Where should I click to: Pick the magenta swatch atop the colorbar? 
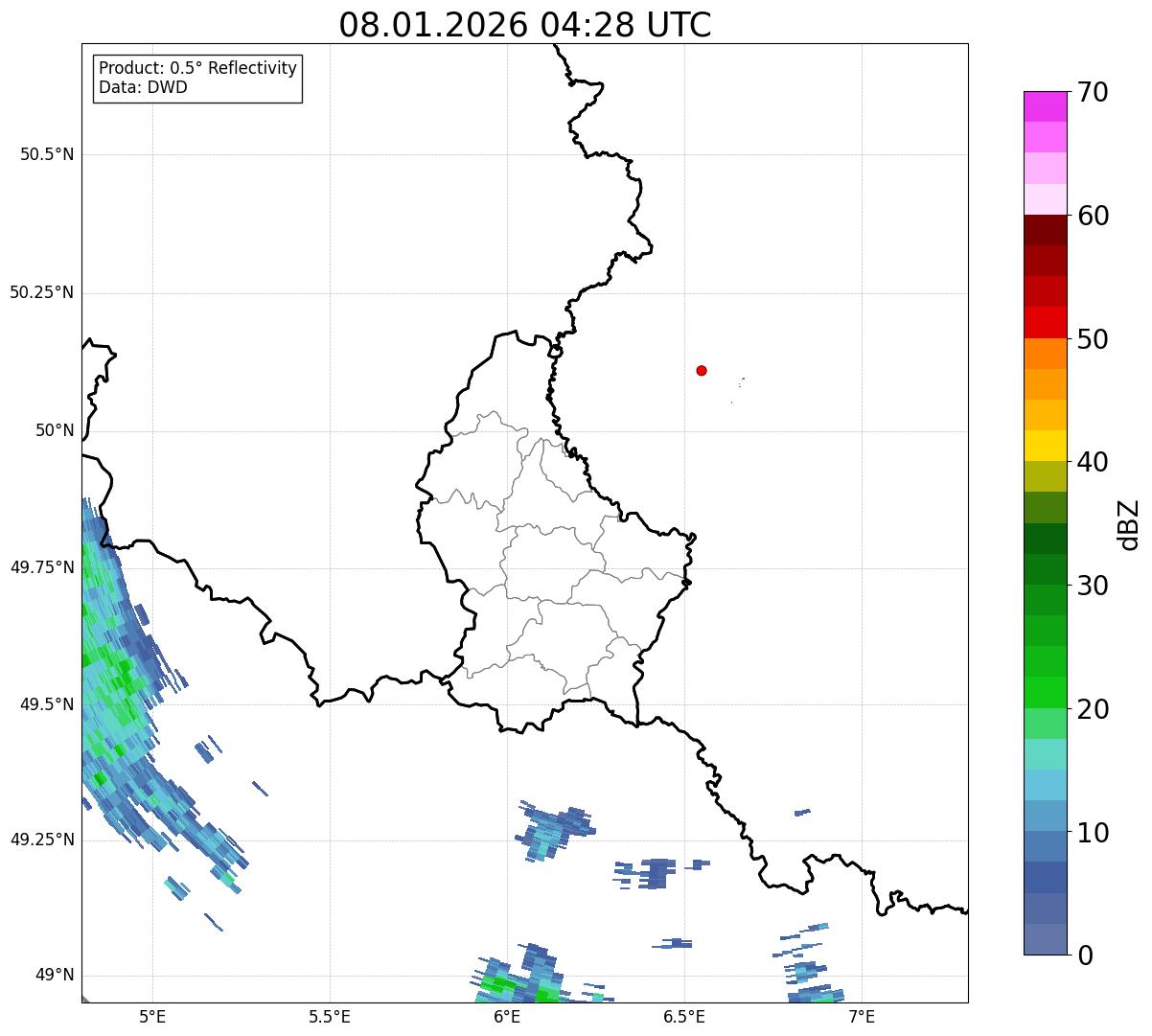(x=1045, y=106)
